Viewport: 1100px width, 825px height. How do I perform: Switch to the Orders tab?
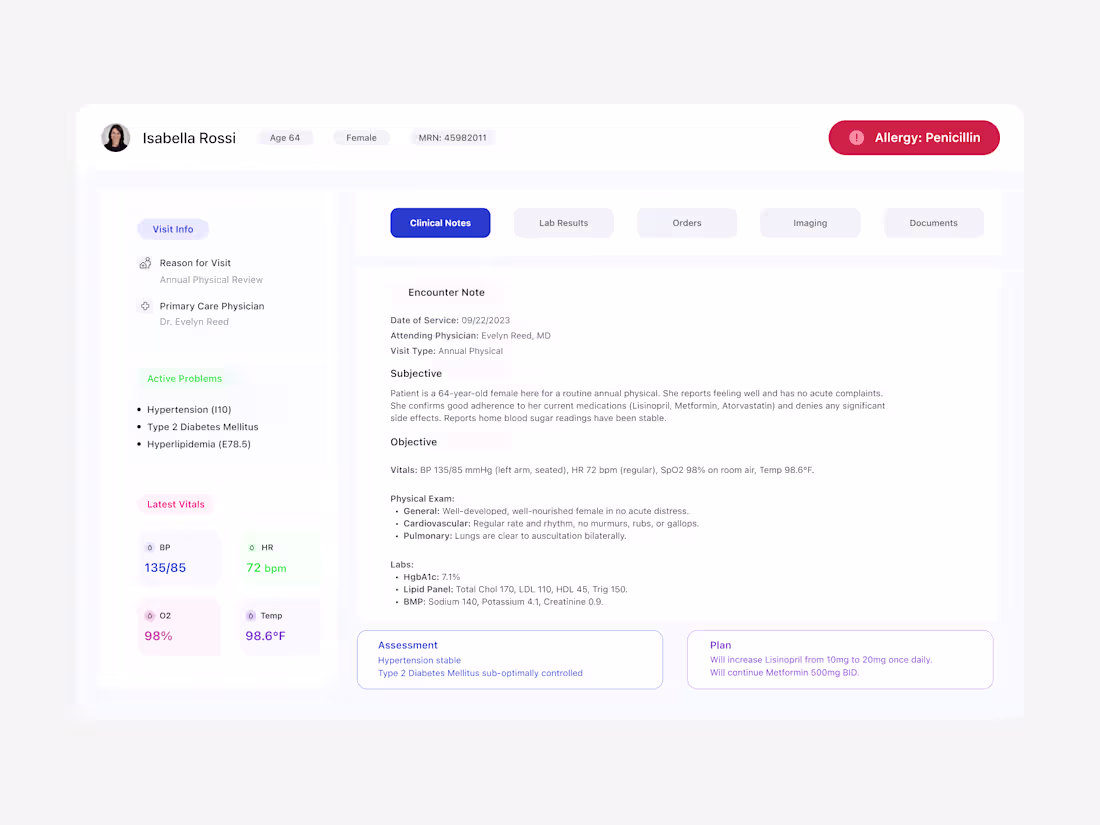[x=687, y=222]
